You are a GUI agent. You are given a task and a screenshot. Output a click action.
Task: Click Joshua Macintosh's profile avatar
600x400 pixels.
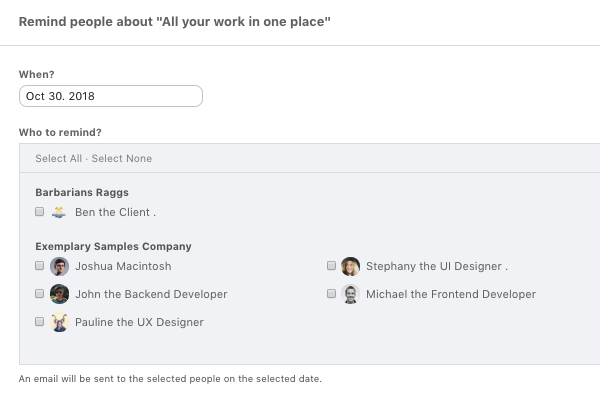pos(59,266)
